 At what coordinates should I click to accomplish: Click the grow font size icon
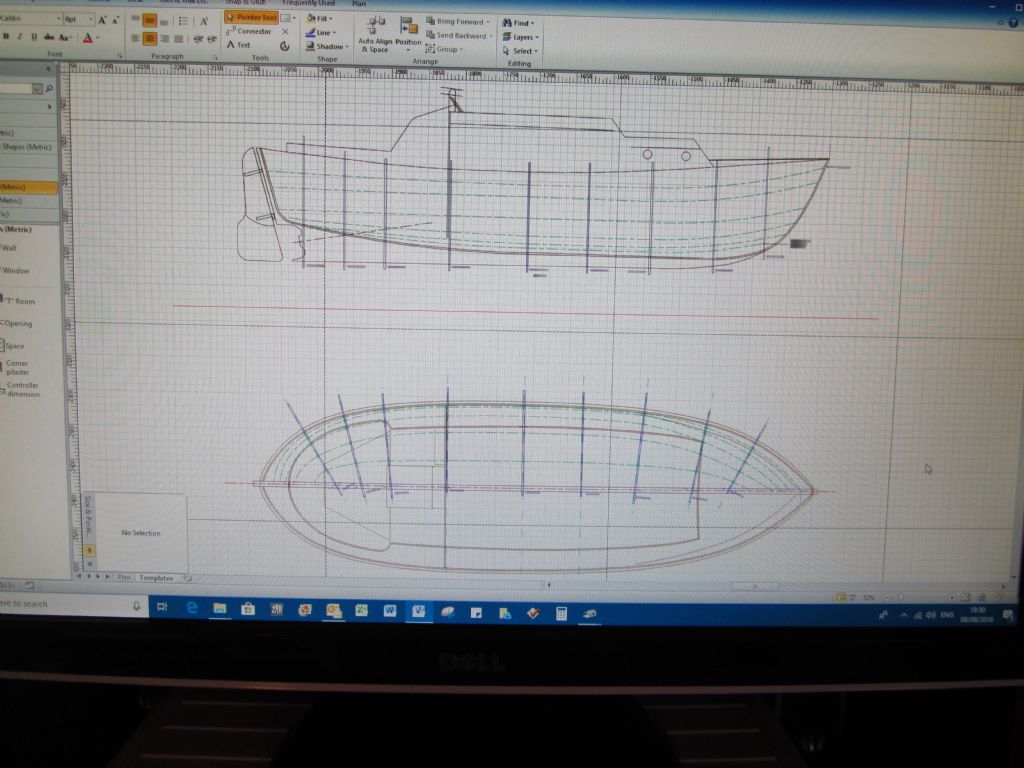[103, 20]
